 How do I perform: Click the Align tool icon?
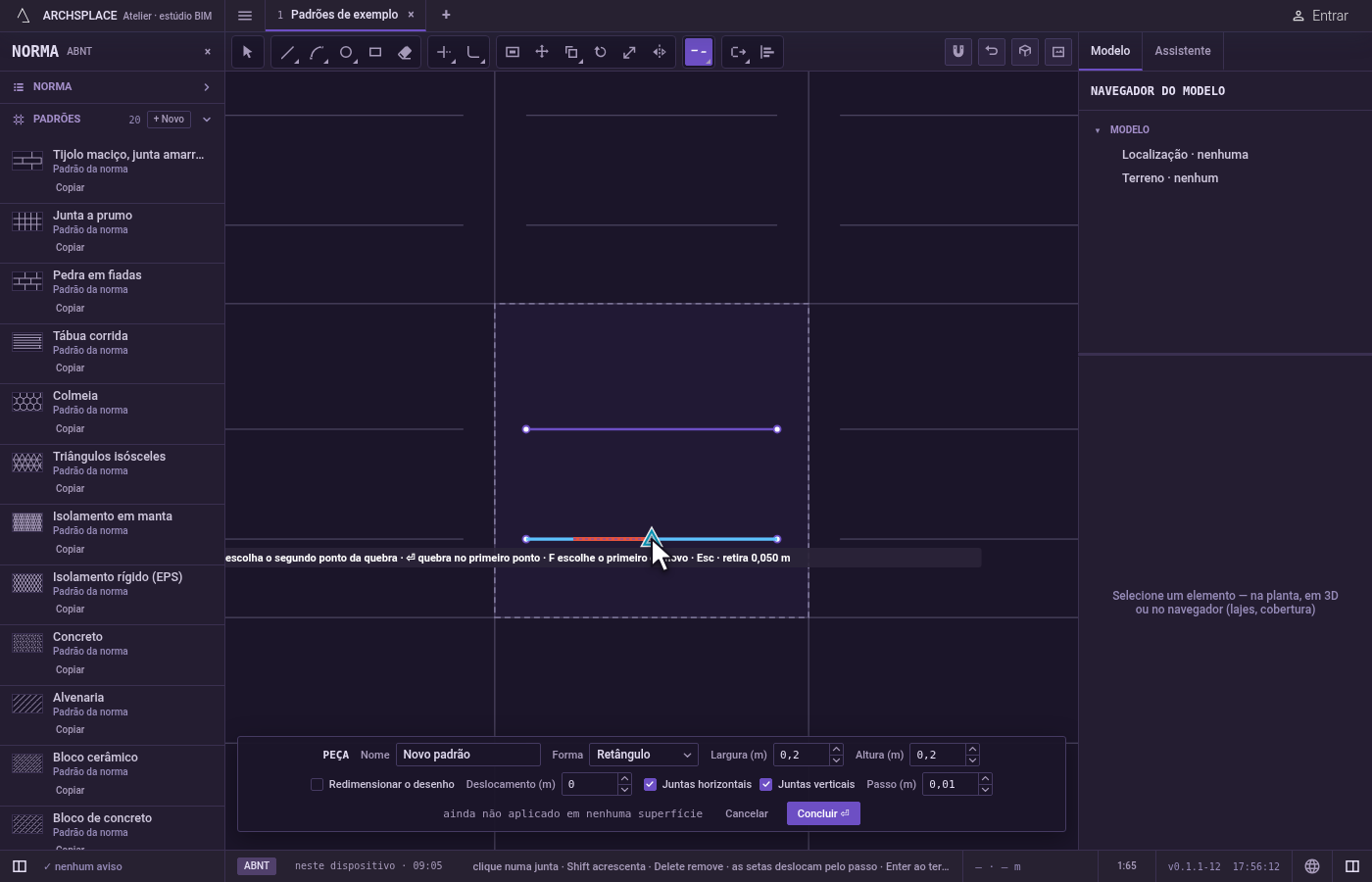pos(767,52)
